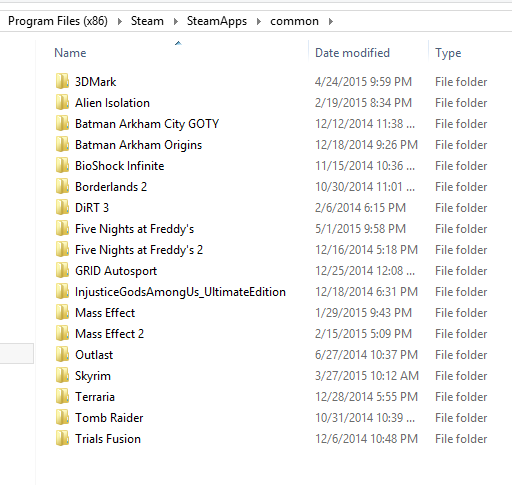
Task: Click the date 12/28/2014 5:55 PM
Action: point(366,397)
